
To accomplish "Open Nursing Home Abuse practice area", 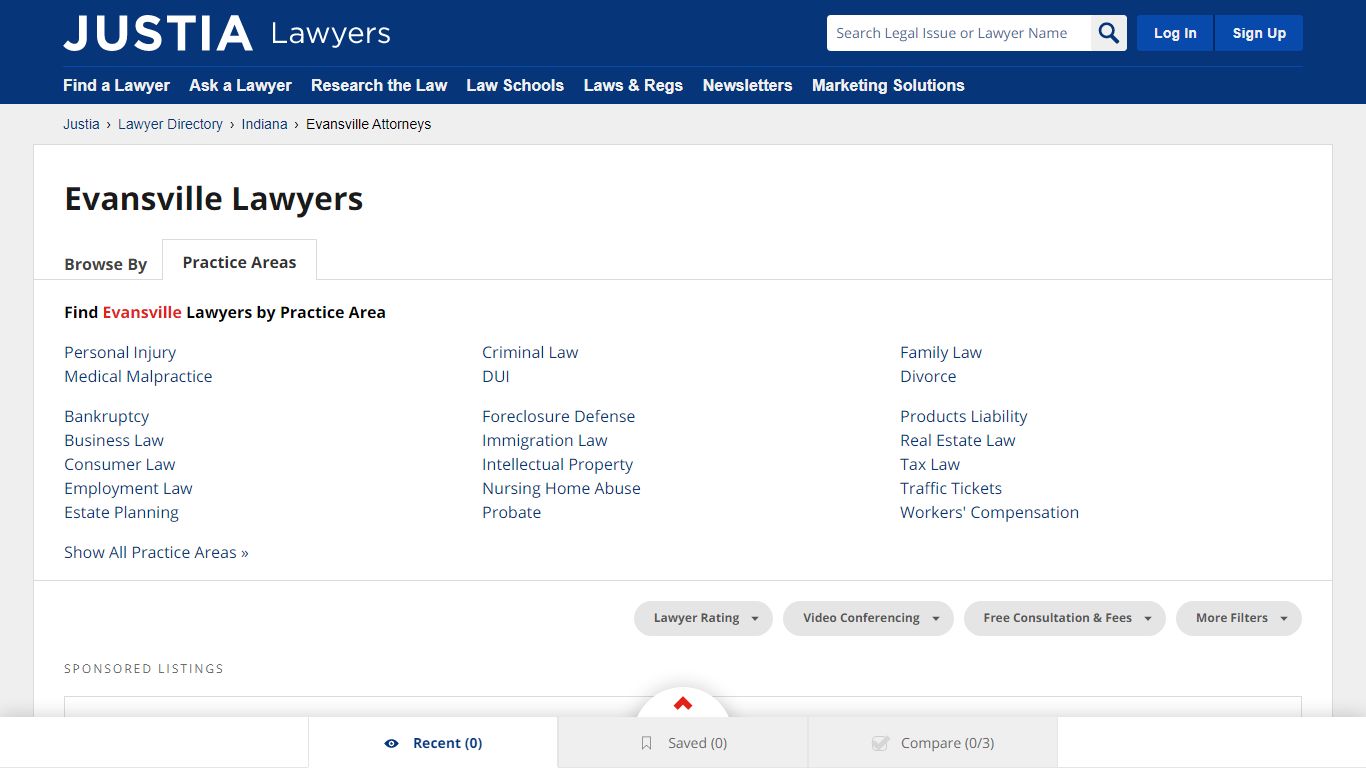I will [561, 488].
